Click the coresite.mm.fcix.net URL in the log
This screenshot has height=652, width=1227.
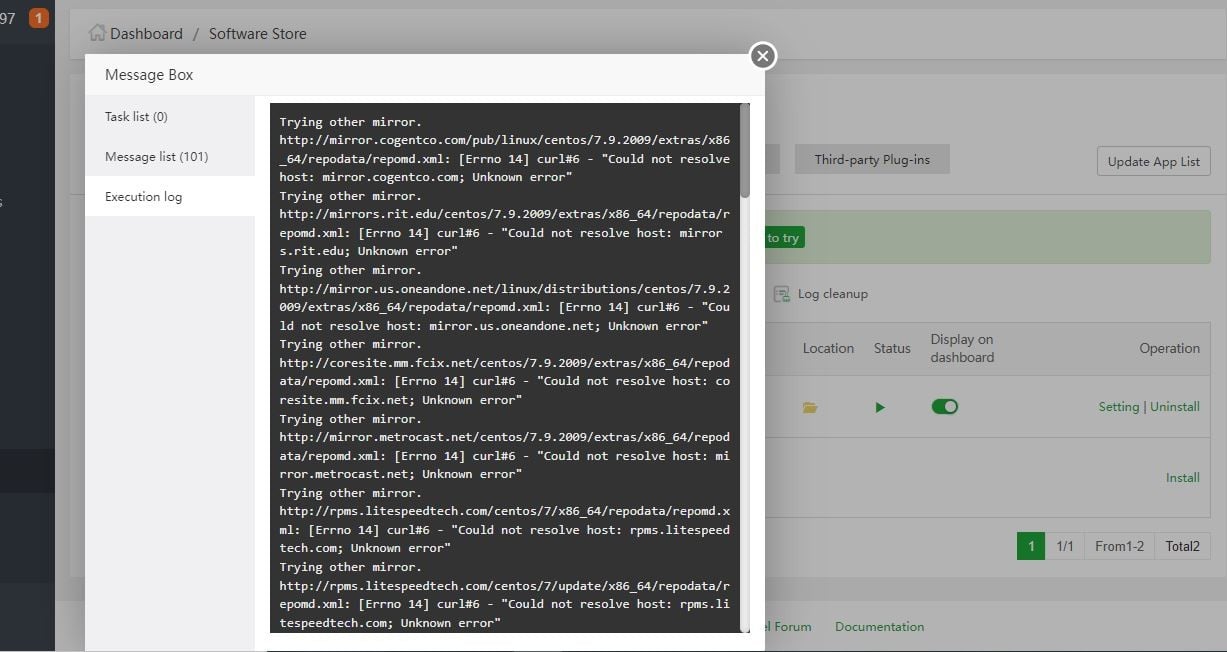click(505, 372)
